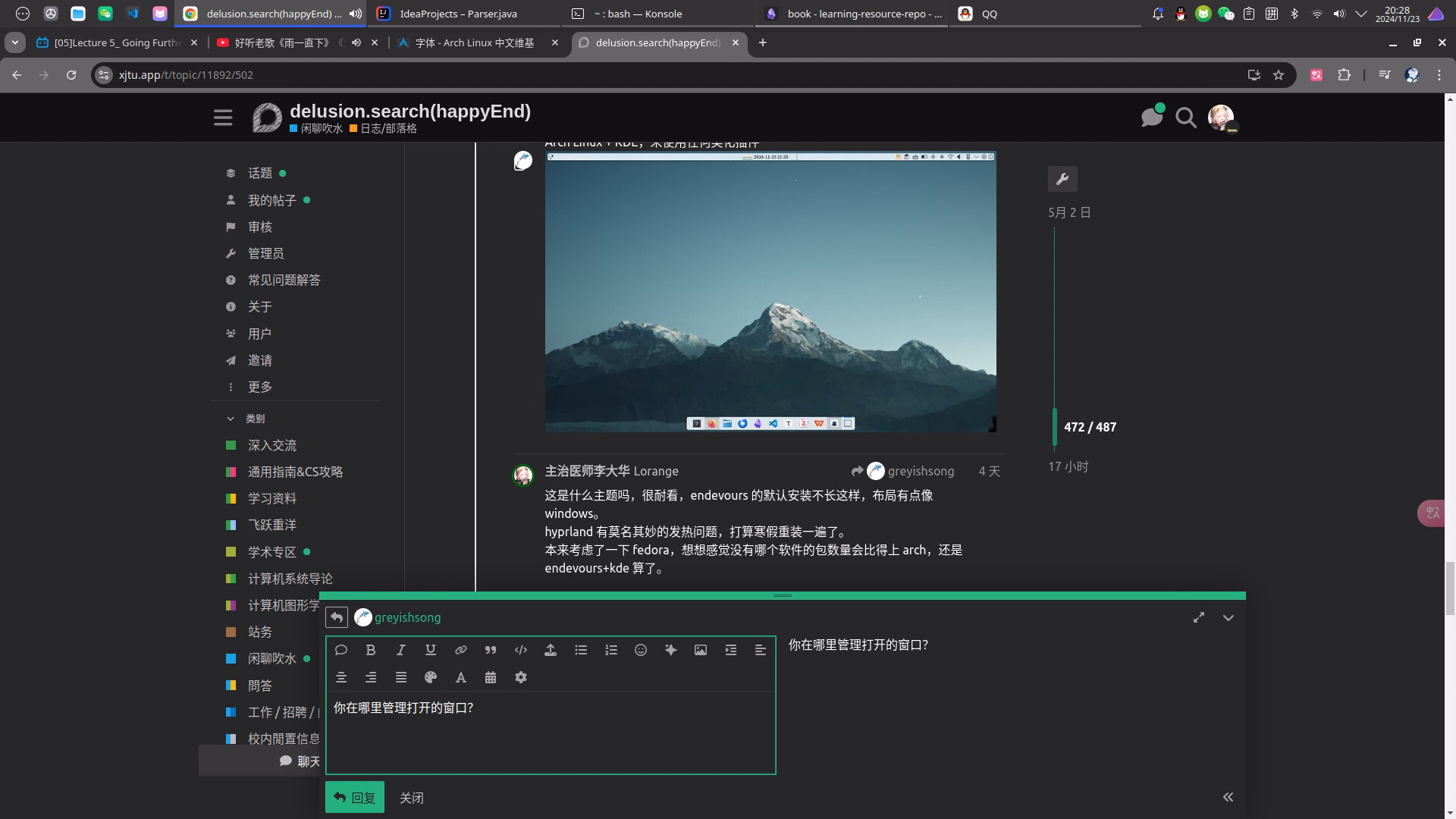The image size is (1456, 819).
Task: Toggle bold formatting in the composer
Action: pyautogui.click(x=371, y=650)
